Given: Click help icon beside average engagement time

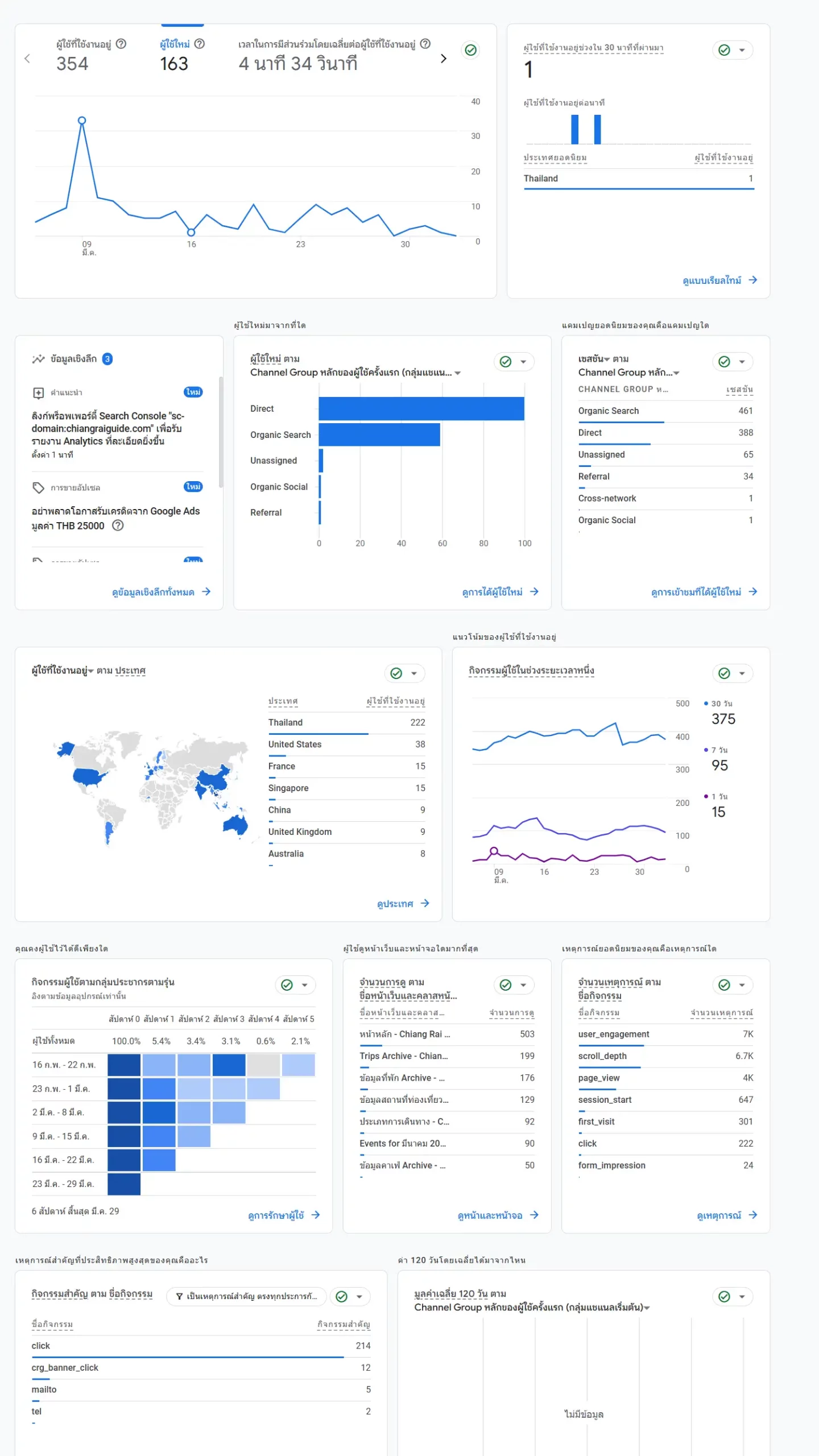Looking at the screenshot, I should [425, 44].
